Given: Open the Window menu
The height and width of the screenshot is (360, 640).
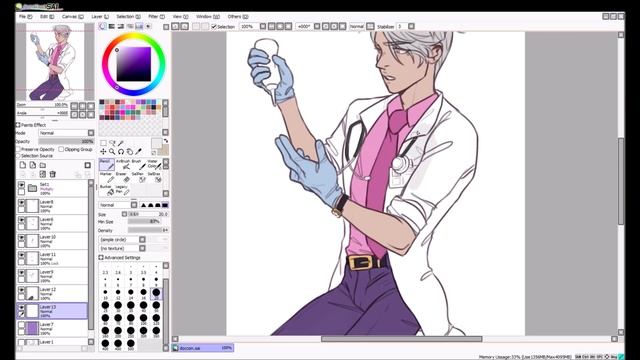Looking at the screenshot, I should [x=208, y=17].
